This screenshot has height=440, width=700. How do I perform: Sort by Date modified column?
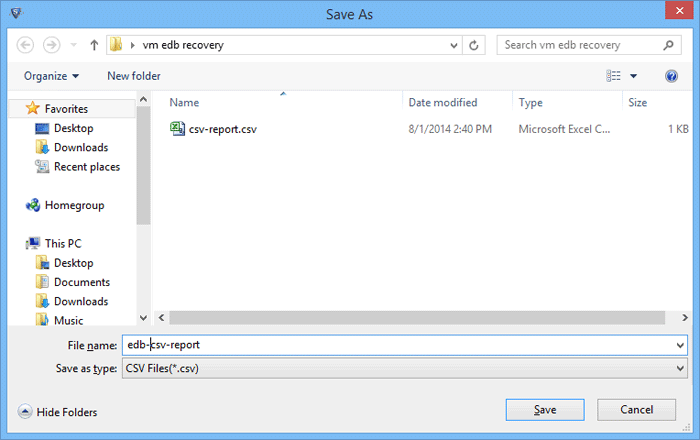coord(442,103)
